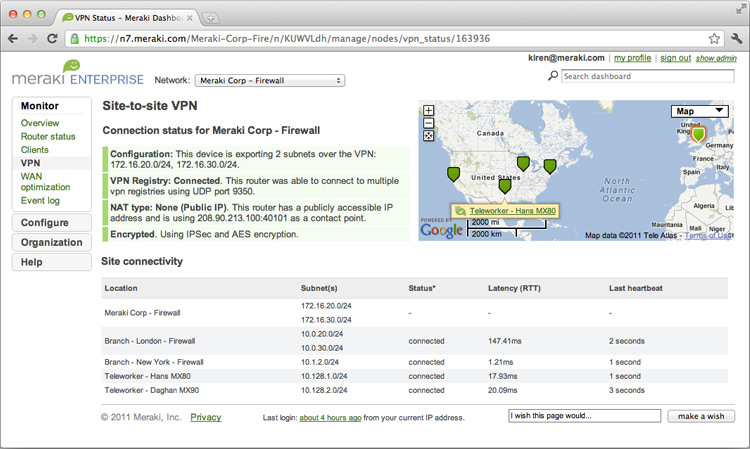The width and height of the screenshot is (750, 449).
Task: Go back with the browser back arrow
Action: coord(13,39)
